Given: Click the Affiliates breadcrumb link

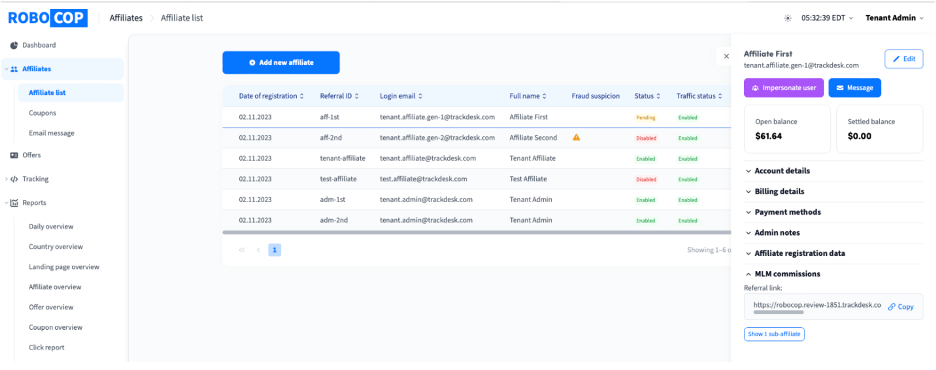Looking at the screenshot, I should pyautogui.click(x=126, y=18).
